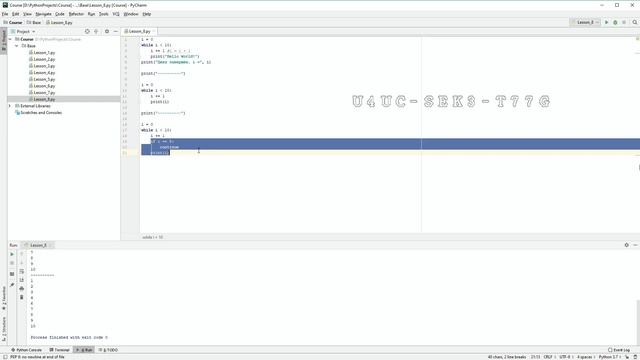The height and width of the screenshot is (360, 640).
Task: Click the locate/scroll-from-source target icon in Project panel
Action: point(87,31)
